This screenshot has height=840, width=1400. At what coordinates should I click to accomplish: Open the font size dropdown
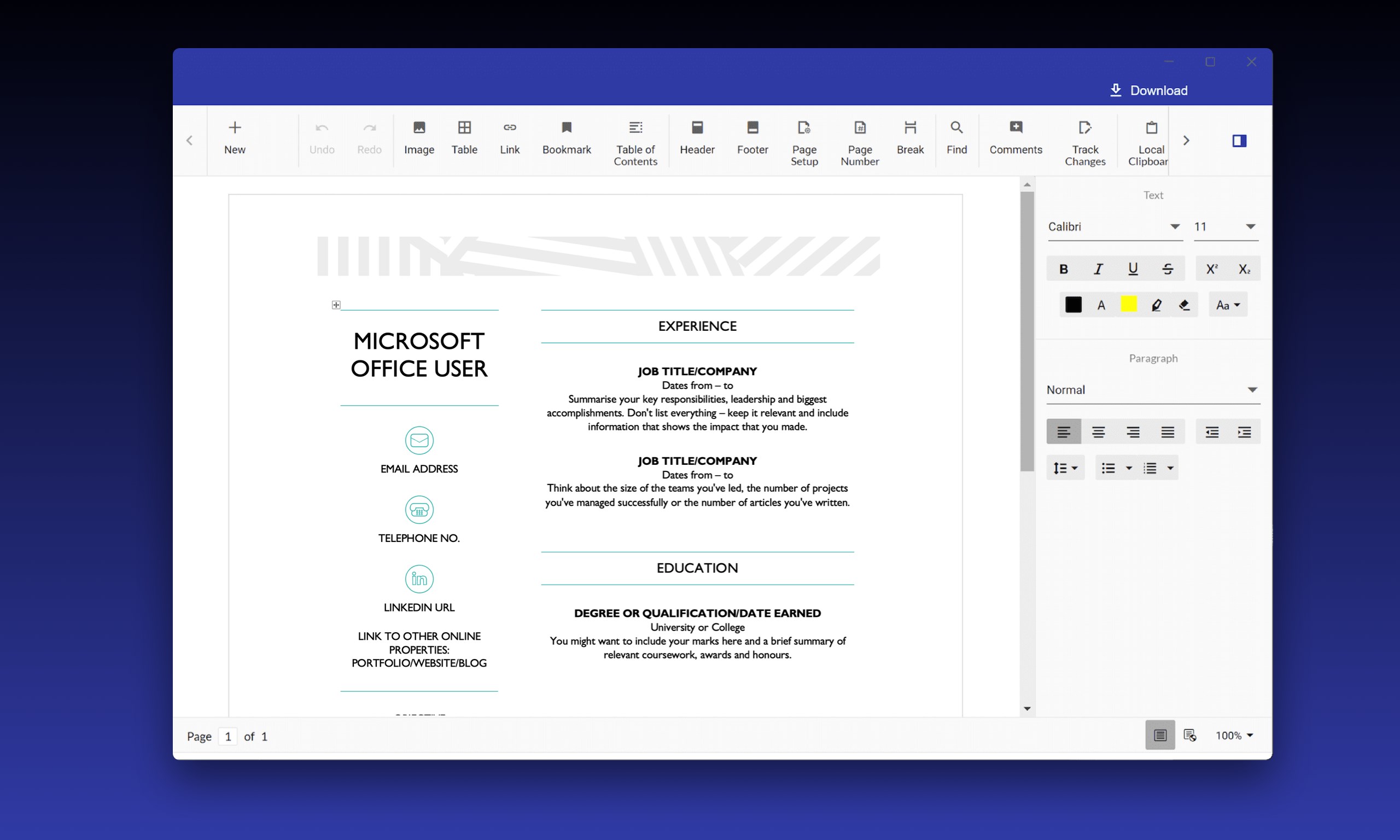point(1226,226)
